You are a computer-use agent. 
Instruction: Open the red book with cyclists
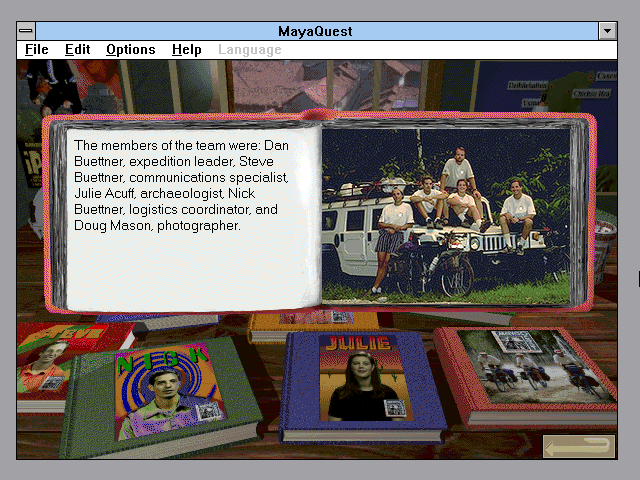point(531,376)
